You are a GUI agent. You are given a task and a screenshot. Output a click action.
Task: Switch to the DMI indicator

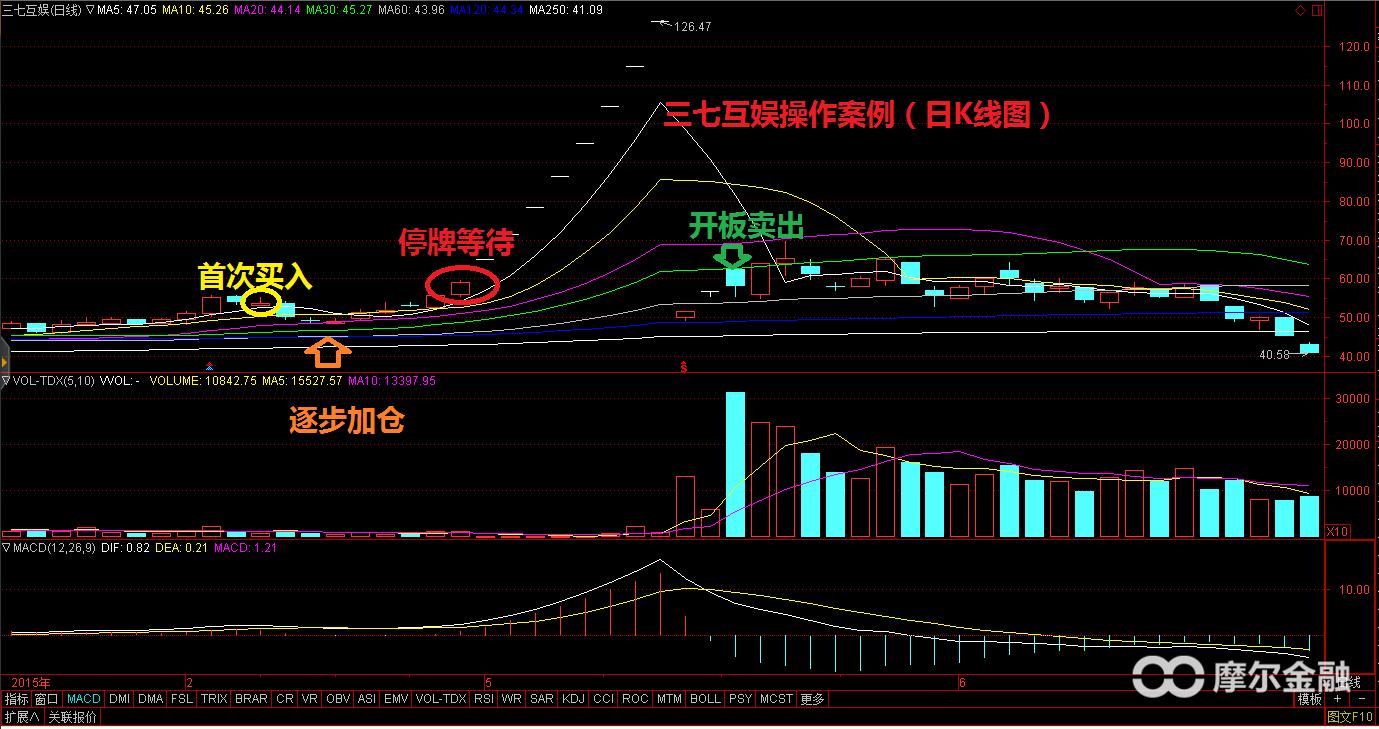click(120, 699)
